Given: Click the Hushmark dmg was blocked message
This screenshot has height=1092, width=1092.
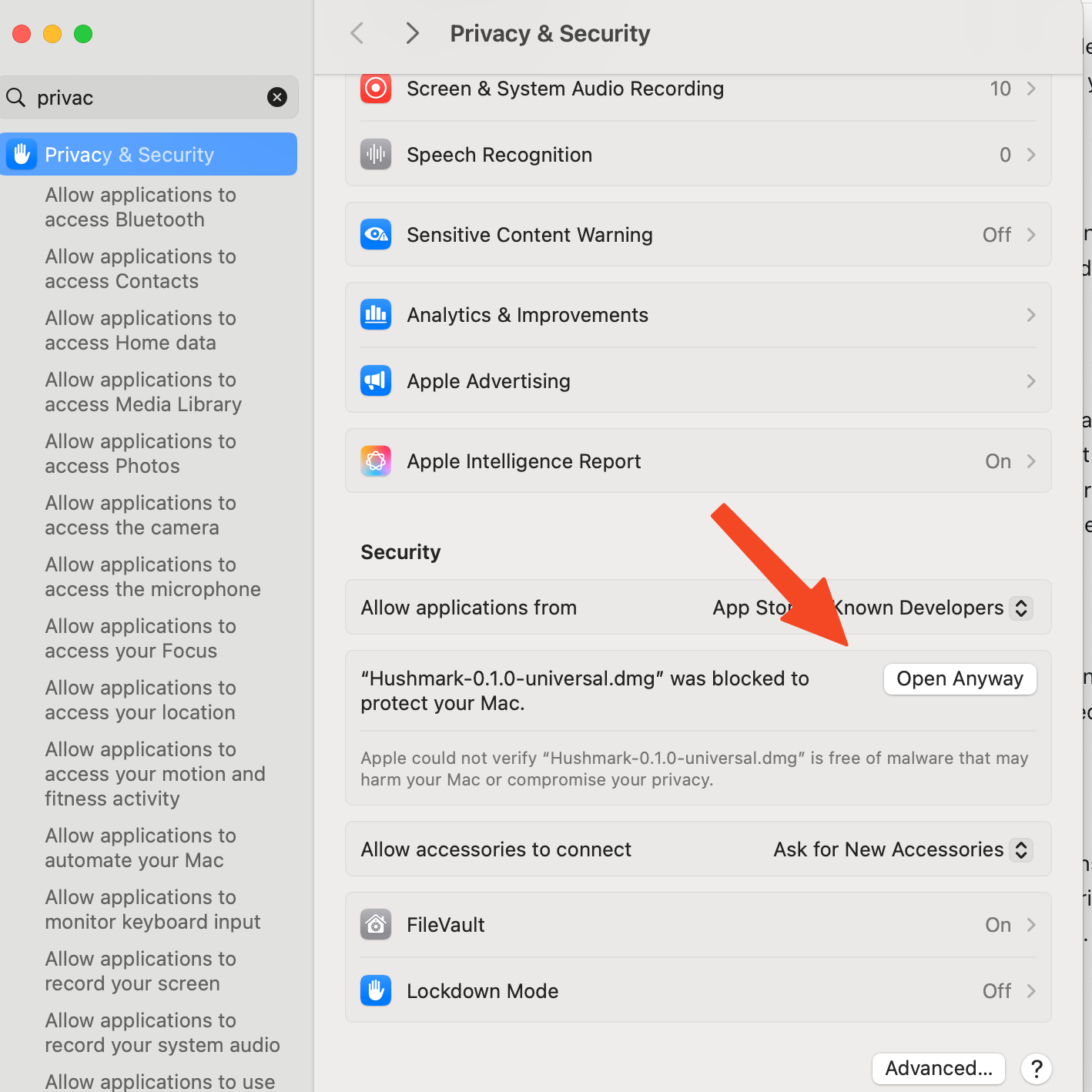Looking at the screenshot, I should tap(585, 691).
